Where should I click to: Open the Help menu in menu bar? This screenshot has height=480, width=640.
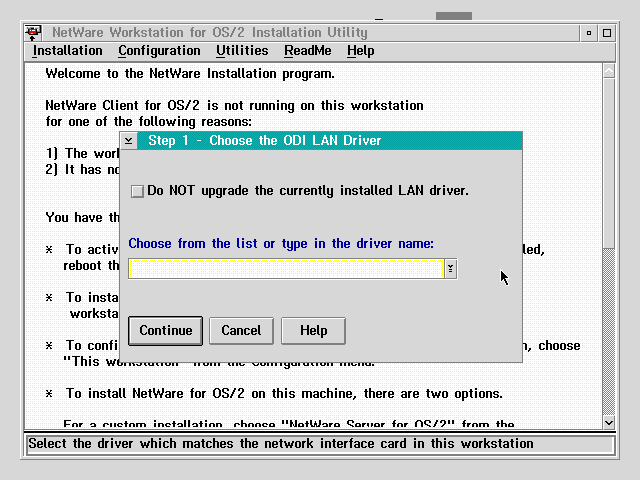click(360, 51)
